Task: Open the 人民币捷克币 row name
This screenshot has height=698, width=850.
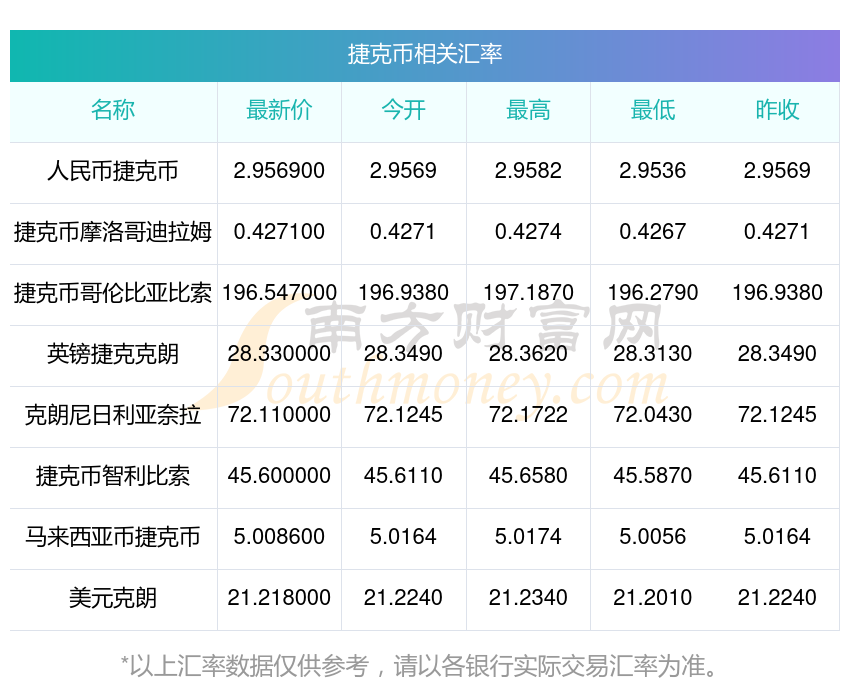Action: coord(113,171)
